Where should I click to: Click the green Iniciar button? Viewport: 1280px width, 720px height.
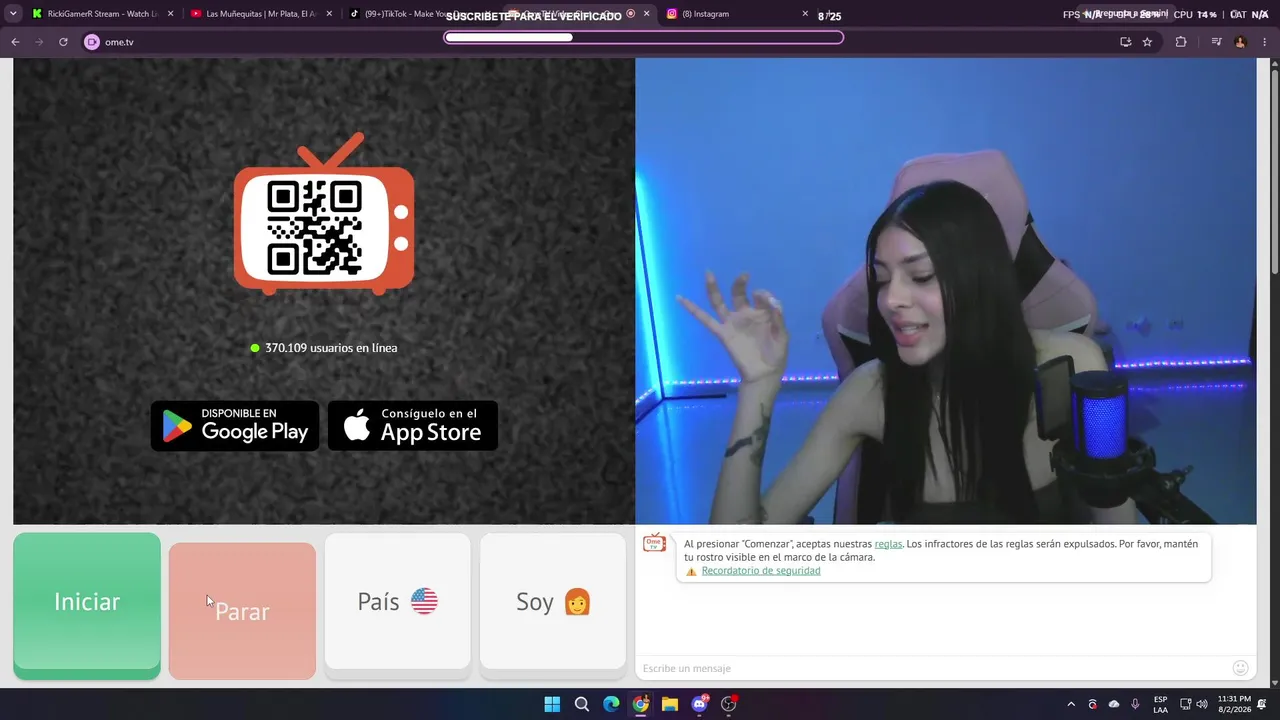tap(87, 605)
